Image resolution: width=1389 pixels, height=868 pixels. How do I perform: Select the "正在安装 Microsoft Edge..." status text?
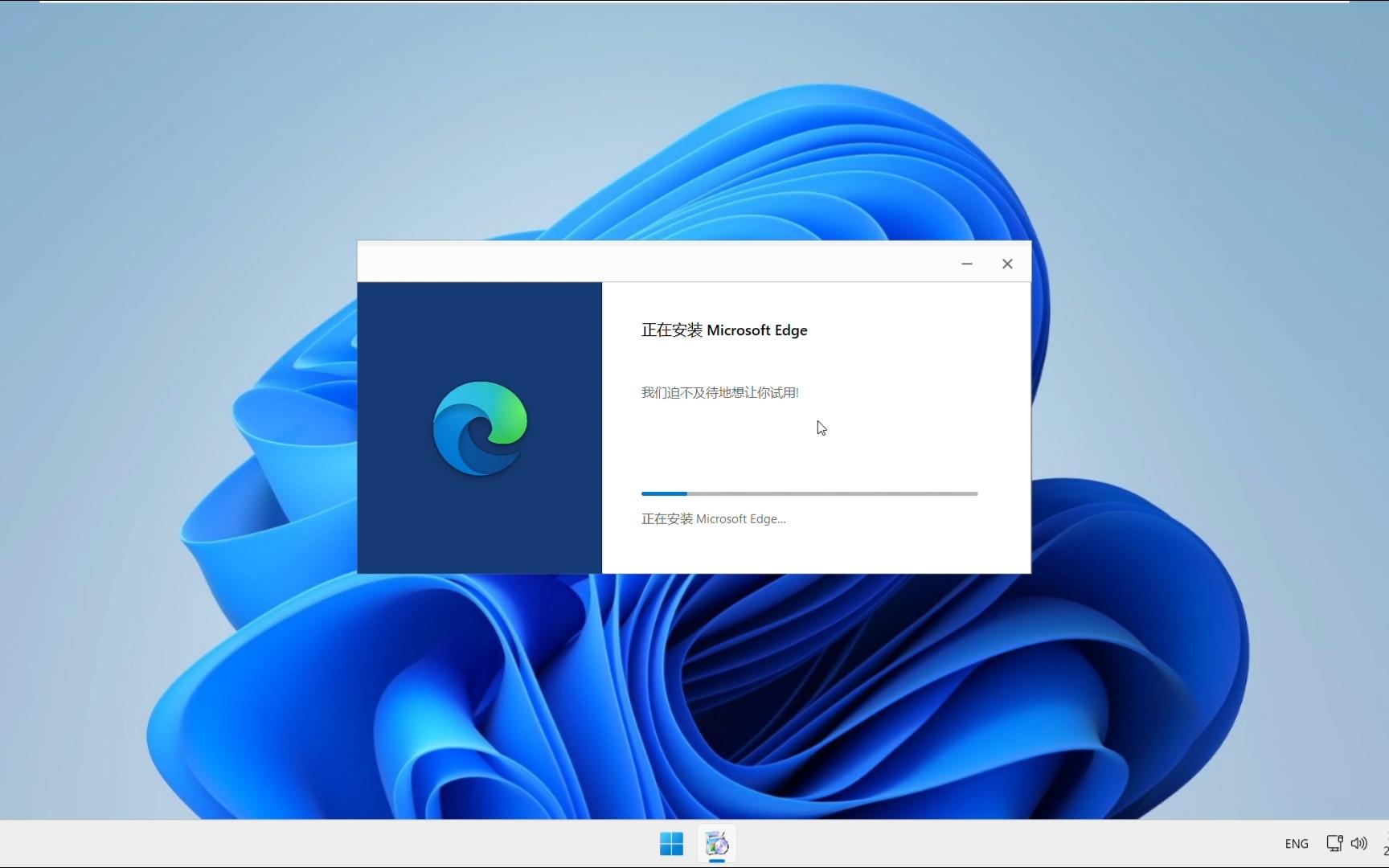click(713, 518)
